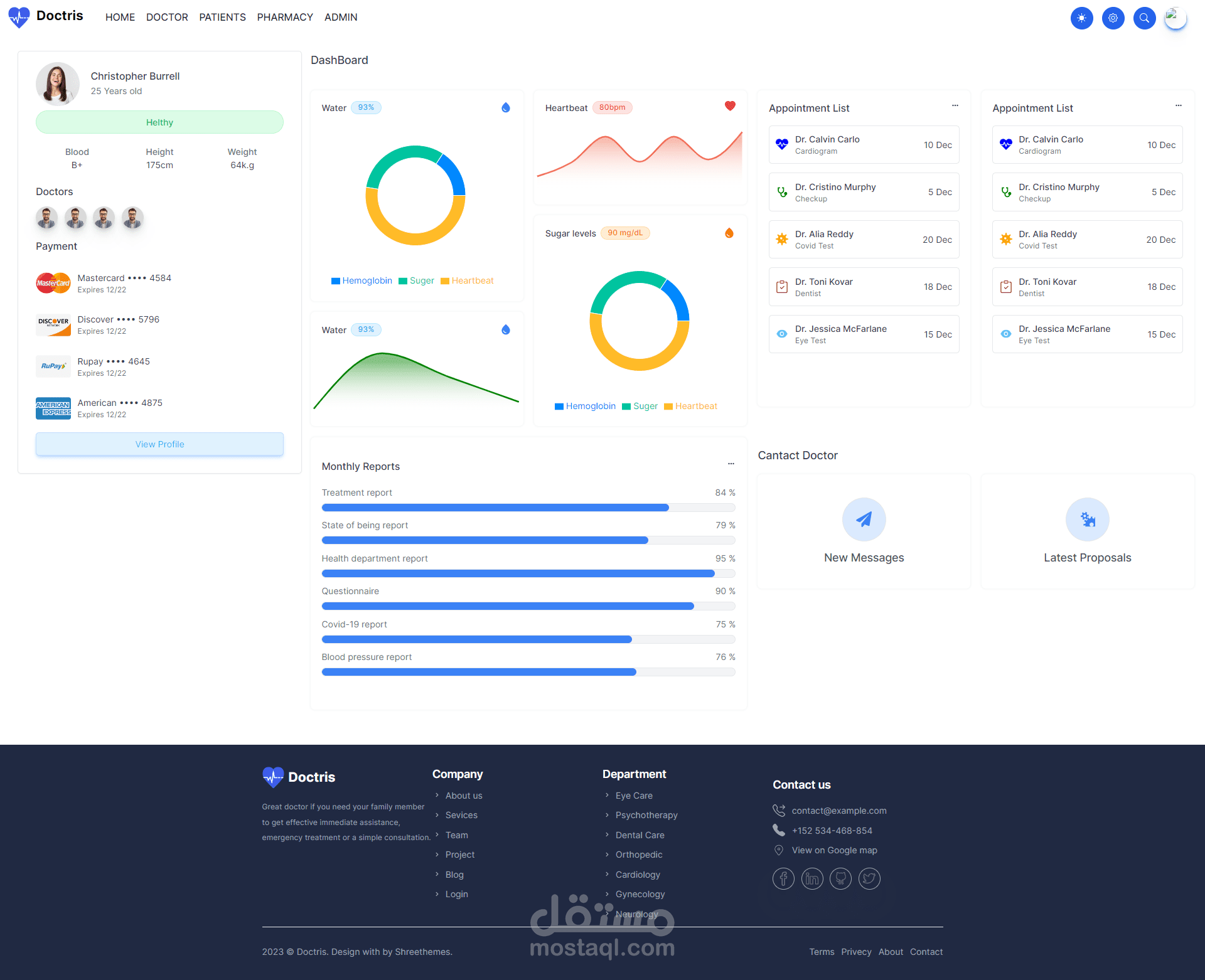Open Monthly Reports three-dot menu
Image resolution: width=1205 pixels, height=980 pixels.
pyautogui.click(x=731, y=464)
